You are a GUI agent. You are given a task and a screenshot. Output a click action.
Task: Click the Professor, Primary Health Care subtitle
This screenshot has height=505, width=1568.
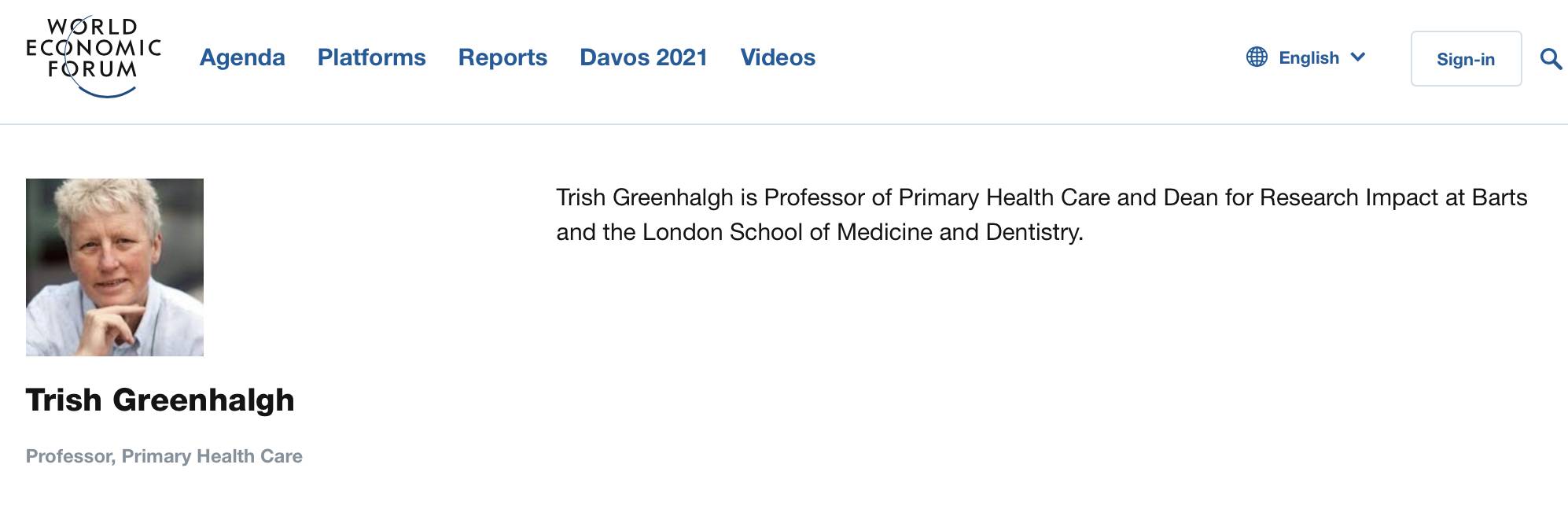(x=164, y=456)
